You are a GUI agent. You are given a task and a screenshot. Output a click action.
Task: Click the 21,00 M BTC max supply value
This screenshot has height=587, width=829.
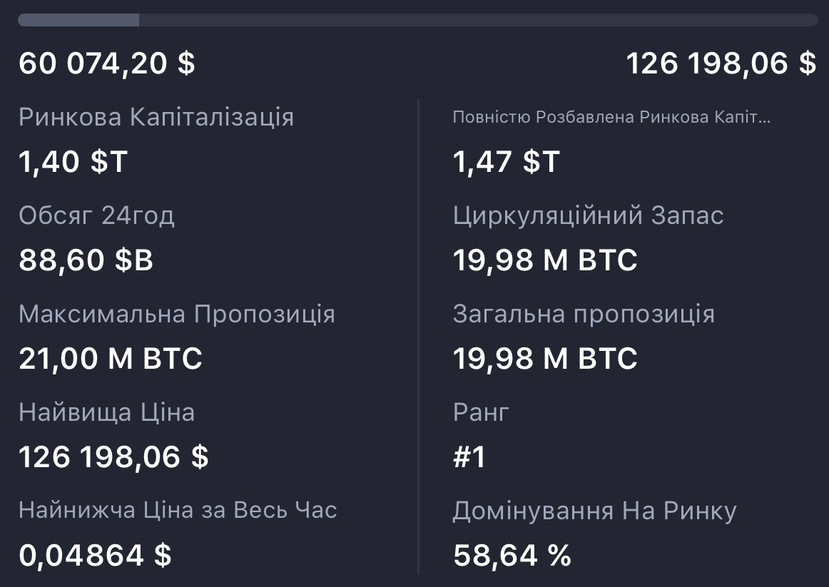110,358
